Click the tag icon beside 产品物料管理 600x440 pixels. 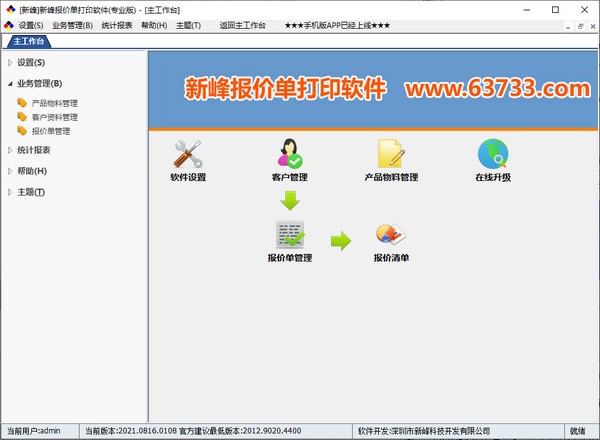pyautogui.click(x=22, y=103)
